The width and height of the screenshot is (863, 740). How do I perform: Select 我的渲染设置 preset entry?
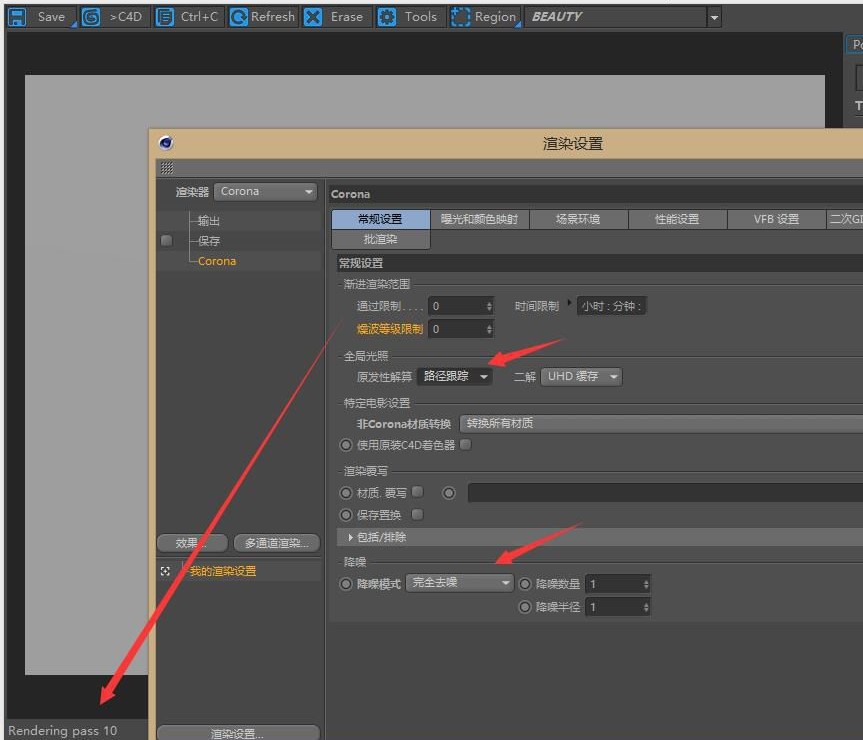coord(223,571)
